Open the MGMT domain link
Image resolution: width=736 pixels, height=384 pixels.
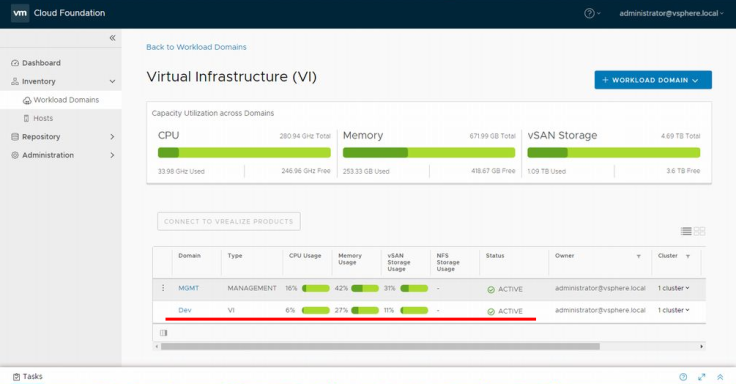(189, 288)
